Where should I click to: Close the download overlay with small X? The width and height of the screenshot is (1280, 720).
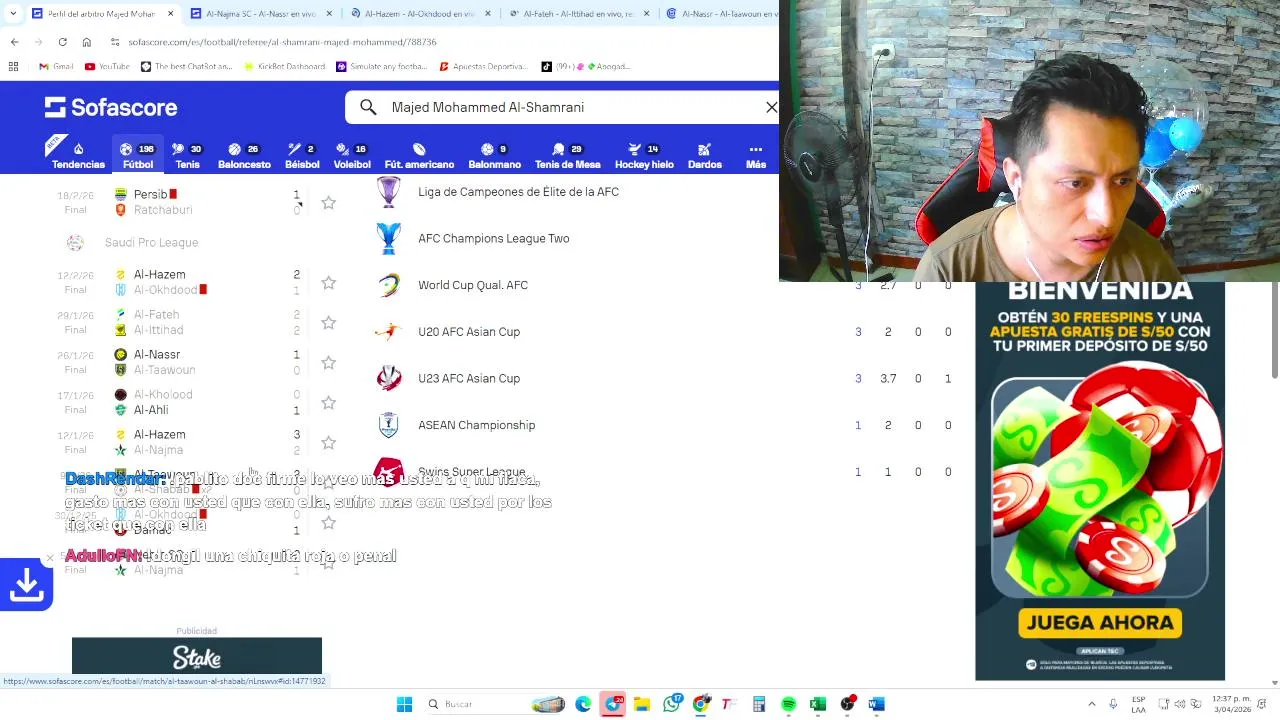coord(49,558)
